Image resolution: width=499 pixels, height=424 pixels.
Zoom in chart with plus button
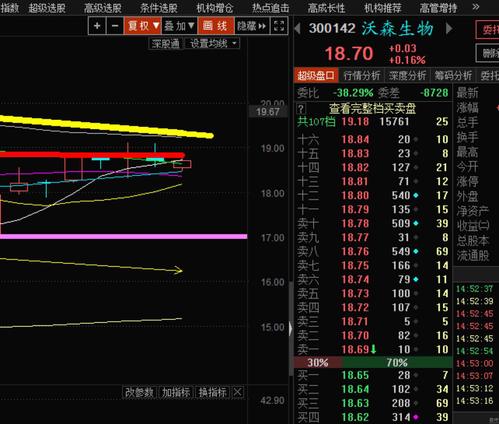[x=97, y=26]
